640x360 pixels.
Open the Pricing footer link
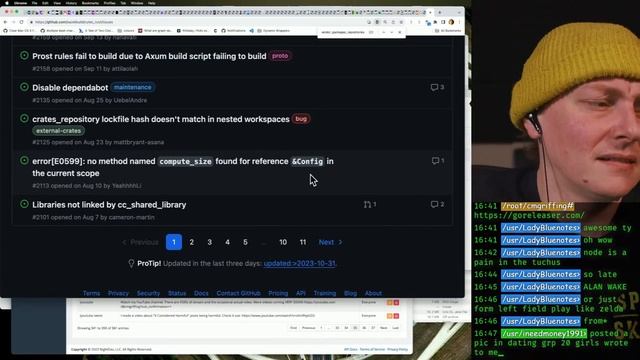[278, 293]
